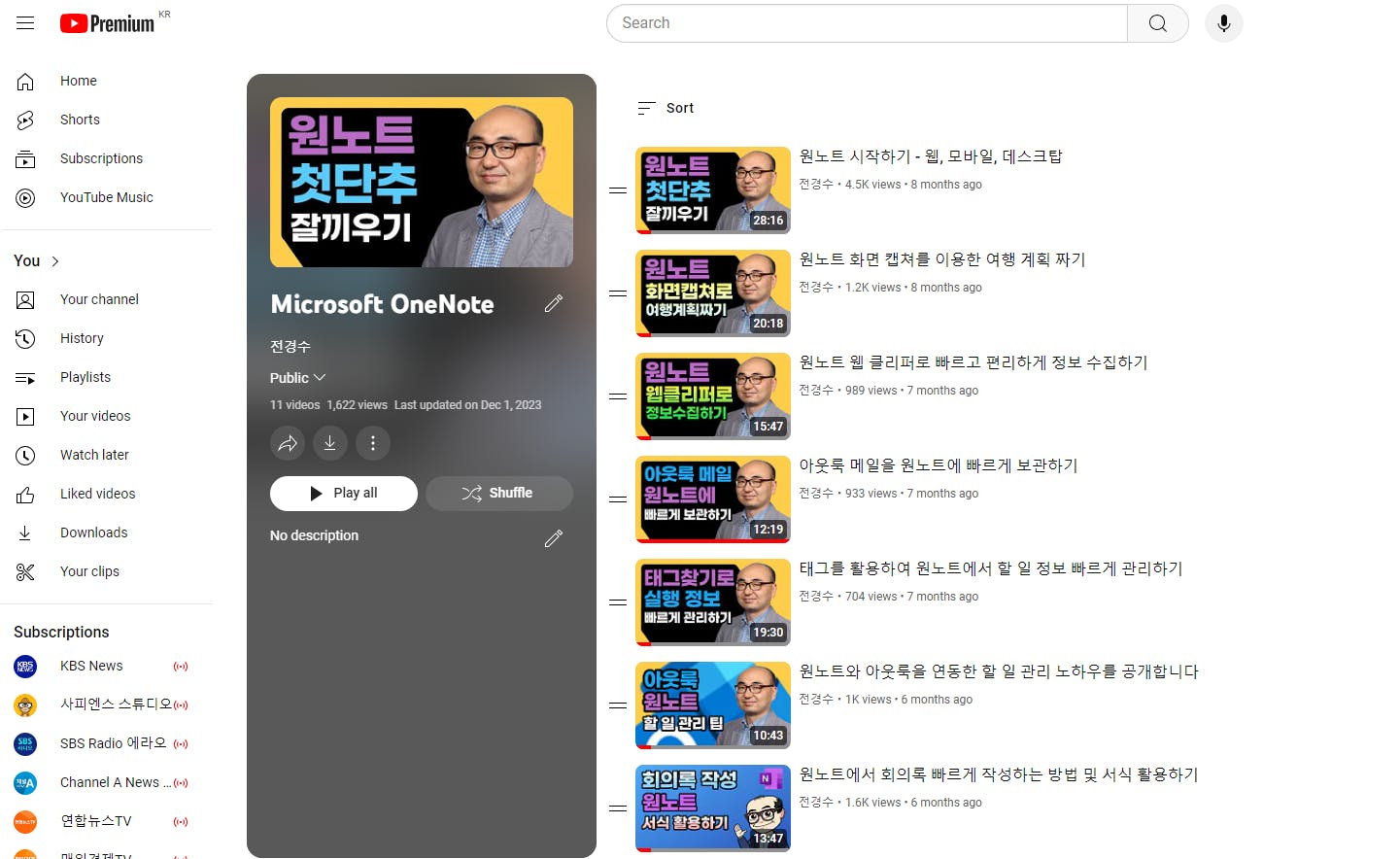This screenshot has height=859, width=1400.
Task: Open channel 전경수 under playlist title
Action: (290, 346)
